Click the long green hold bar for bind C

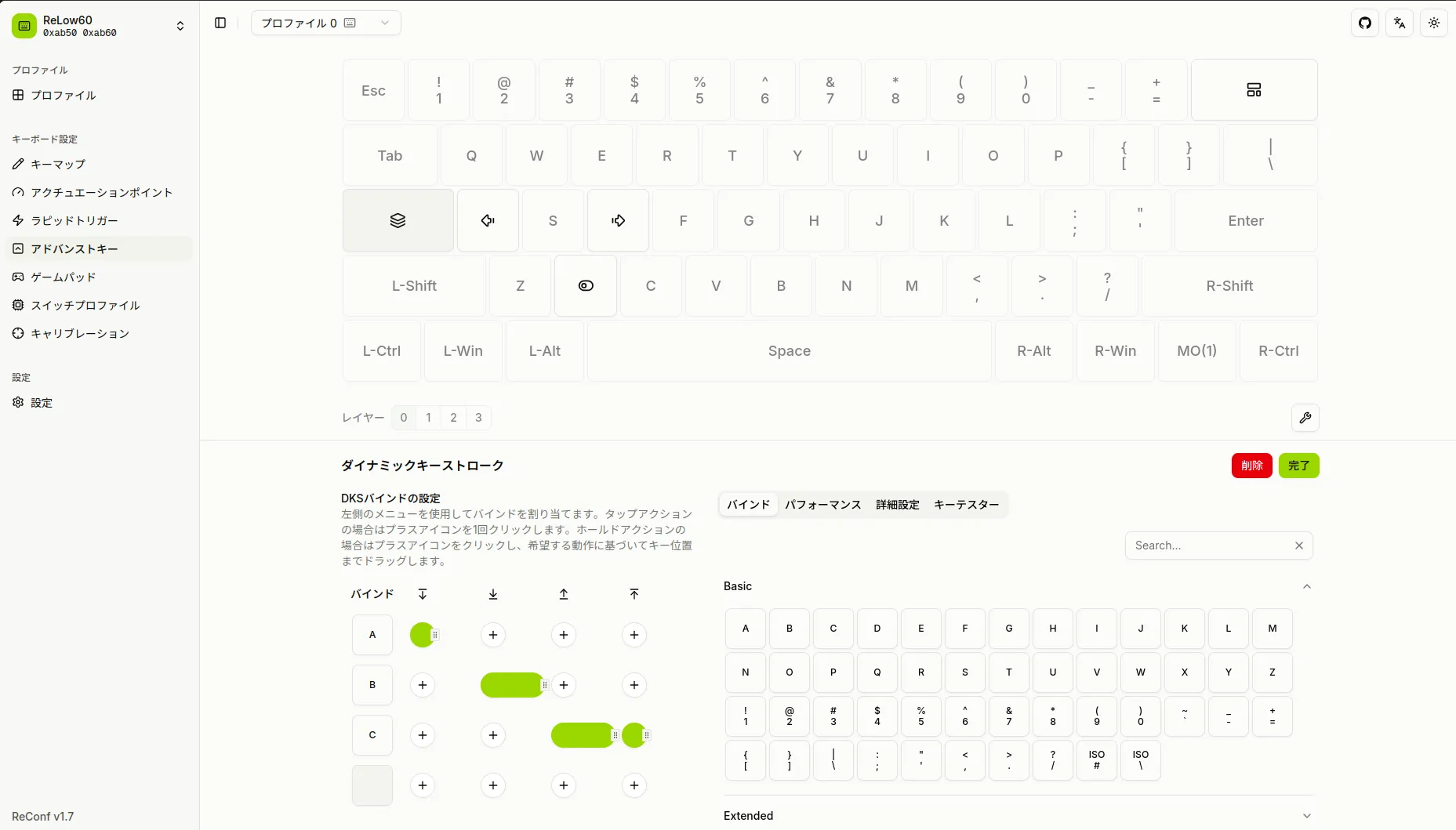582,735
